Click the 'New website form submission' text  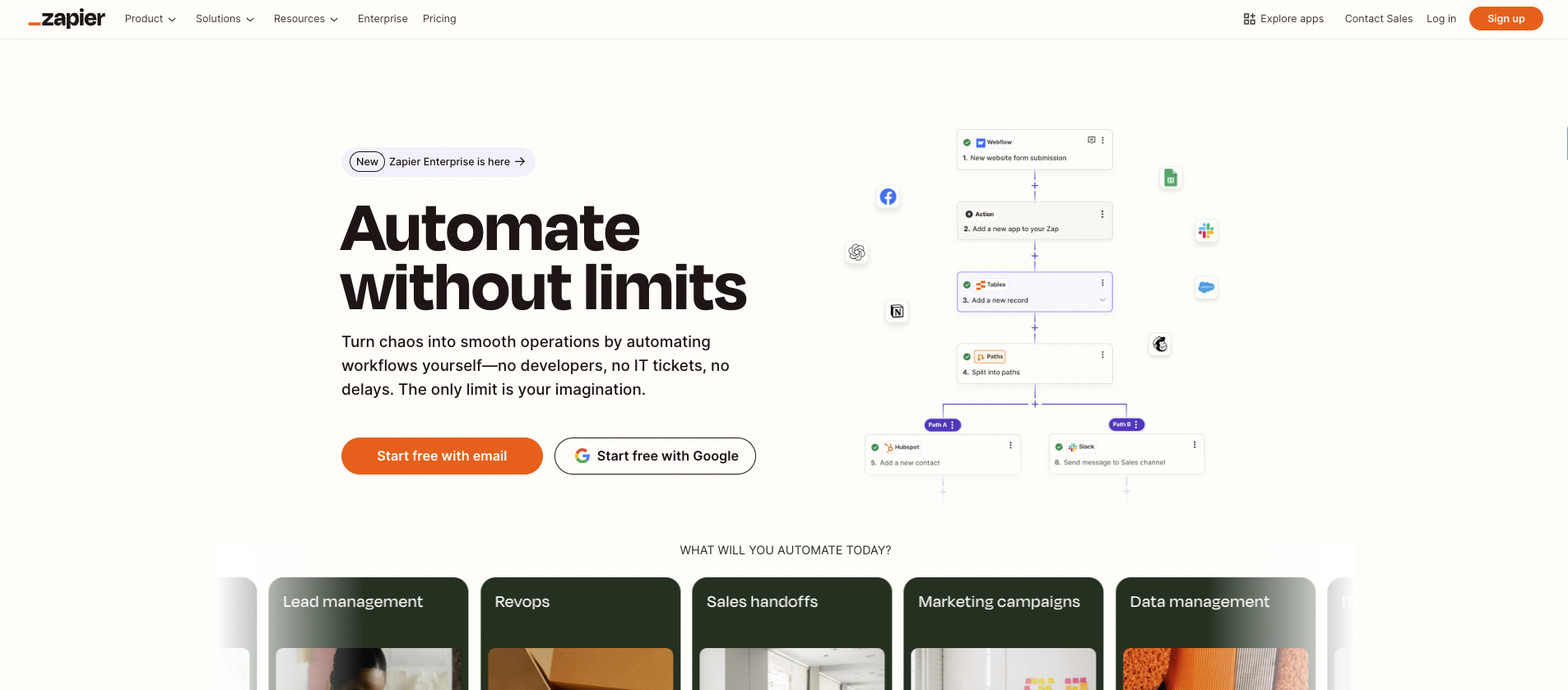(1018, 158)
